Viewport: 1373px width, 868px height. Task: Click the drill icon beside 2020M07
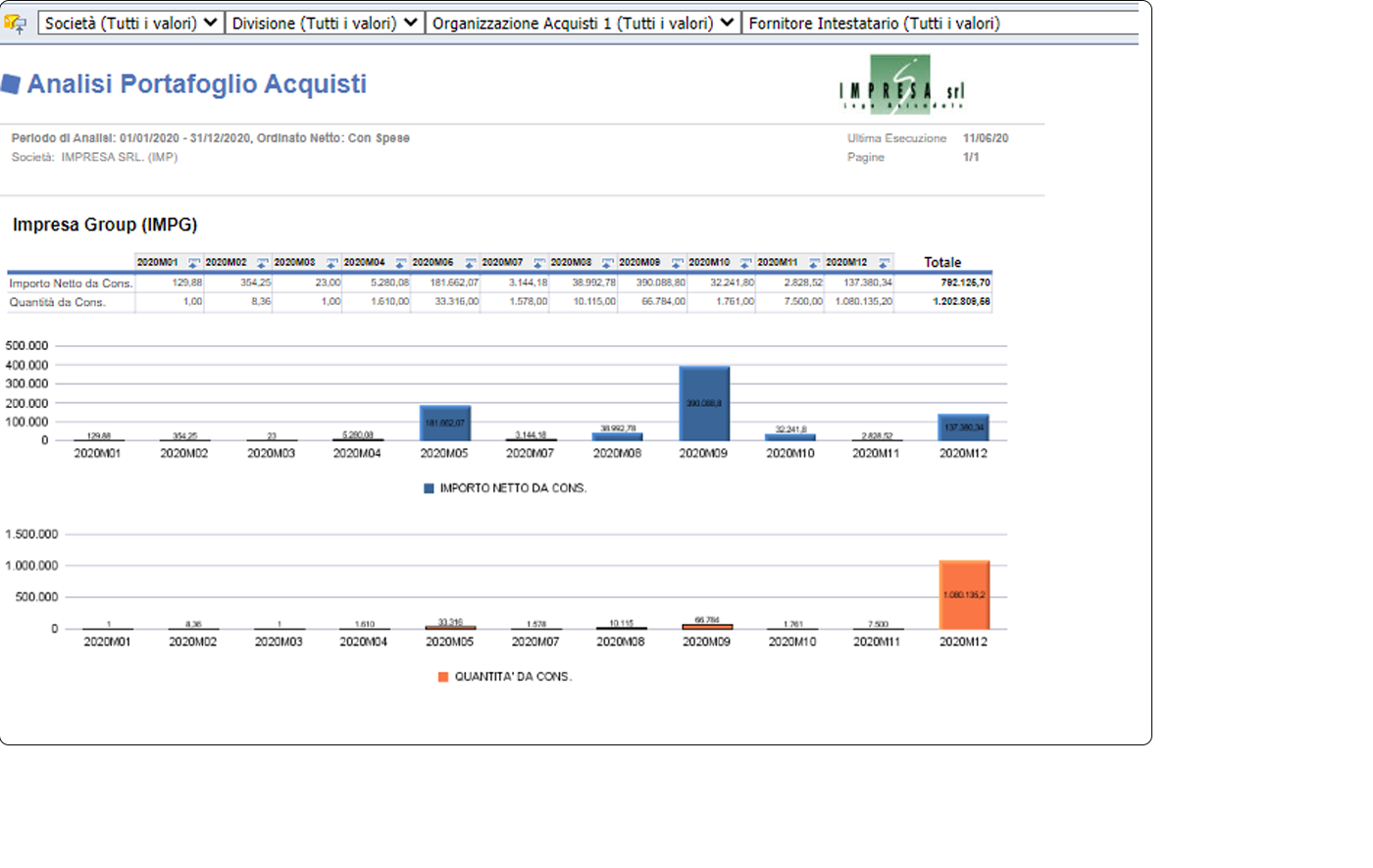click(x=538, y=263)
